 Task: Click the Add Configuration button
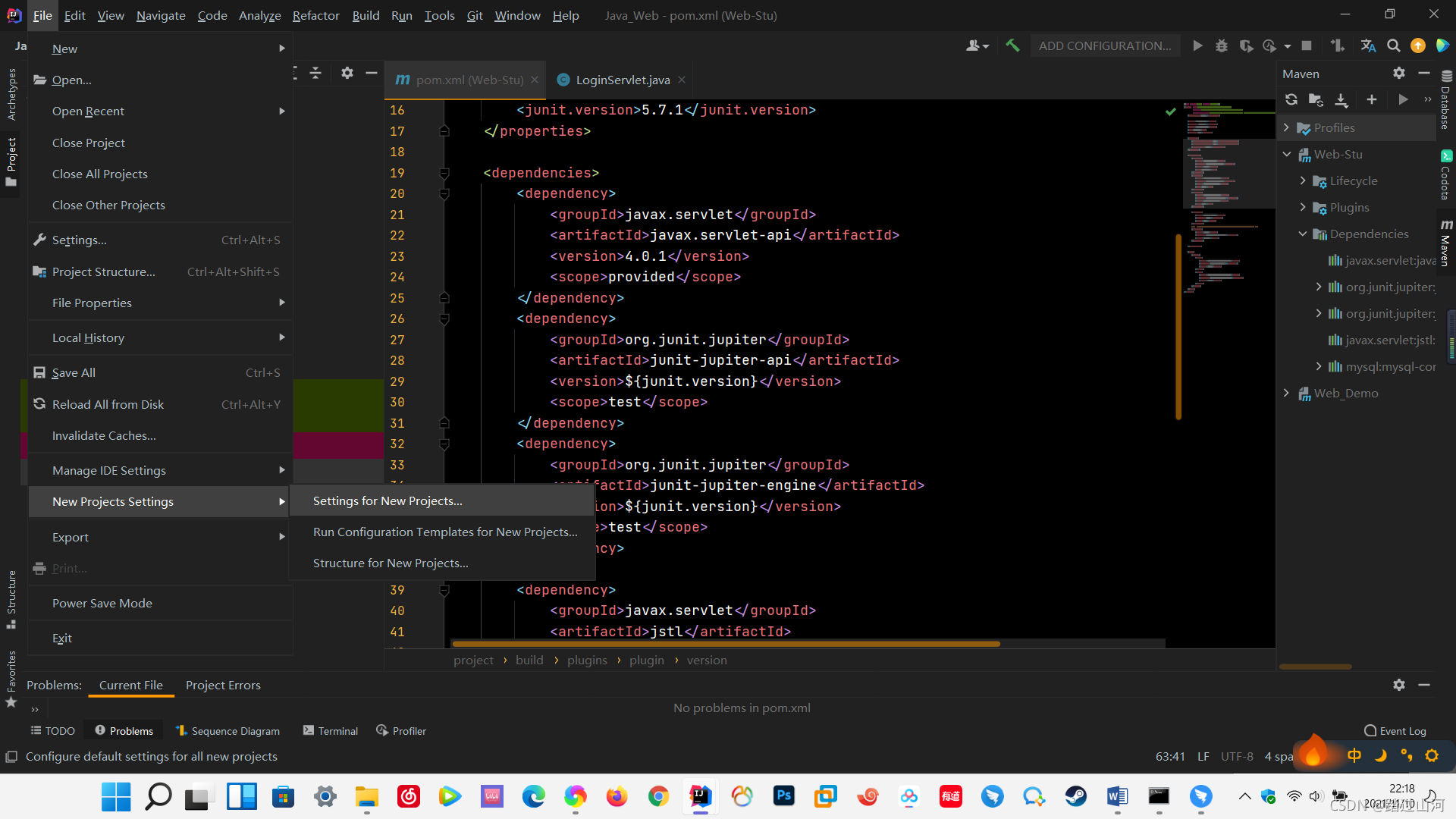click(1104, 46)
